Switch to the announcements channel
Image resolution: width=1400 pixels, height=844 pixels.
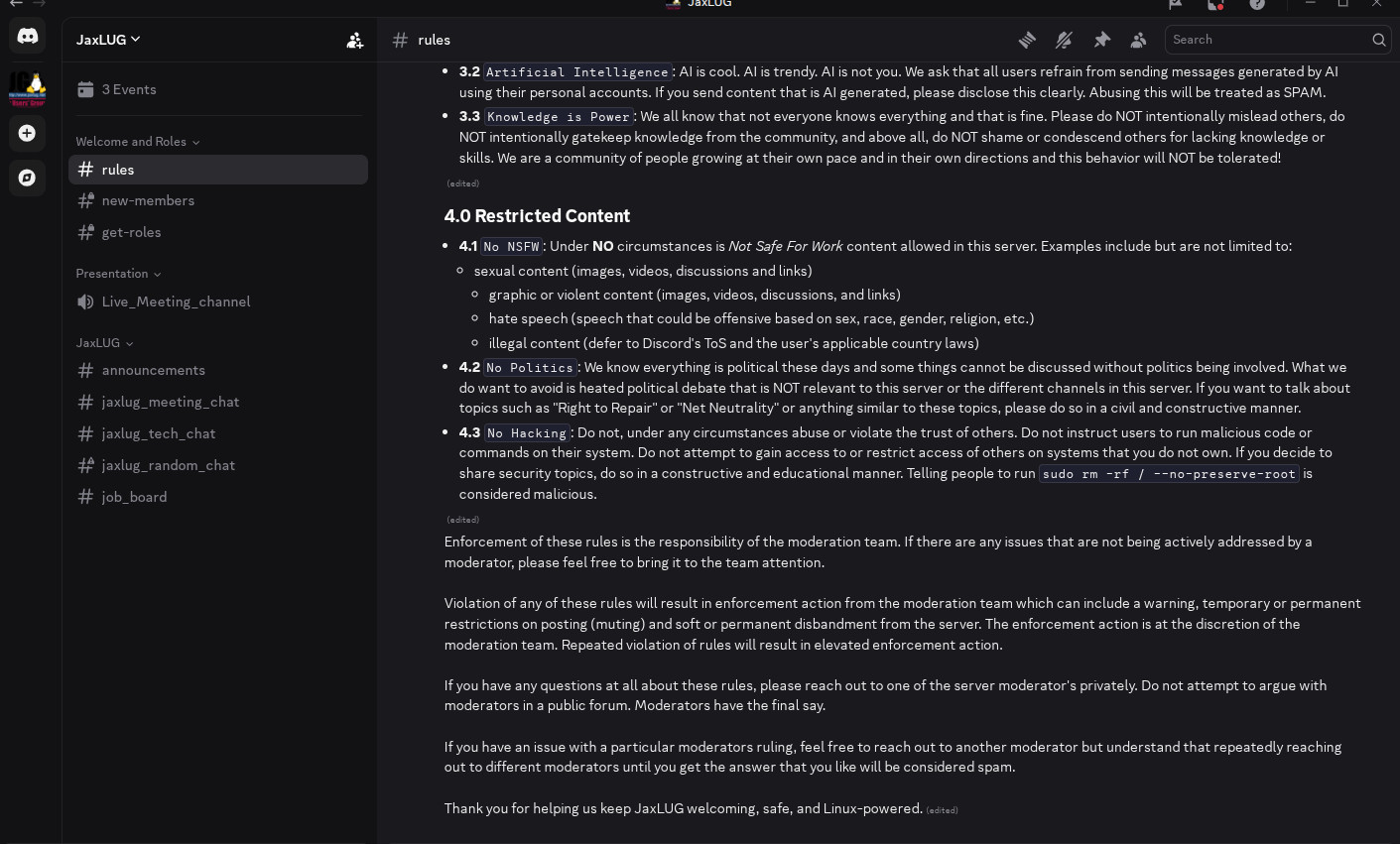click(x=153, y=370)
